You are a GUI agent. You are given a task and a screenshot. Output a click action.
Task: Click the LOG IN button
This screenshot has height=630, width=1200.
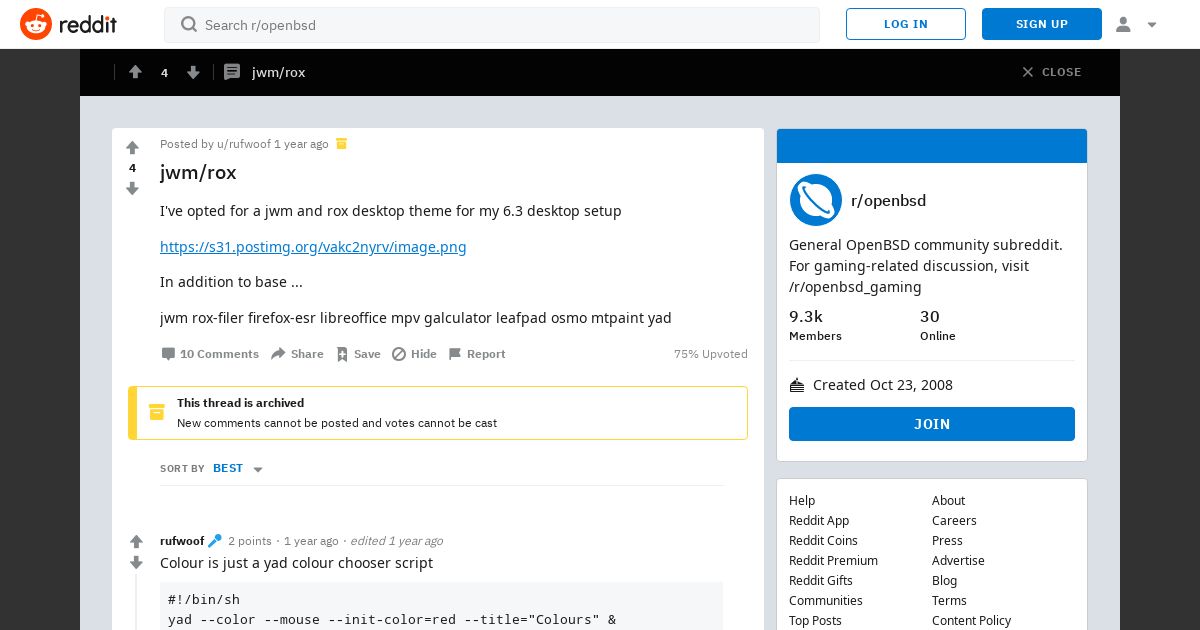[x=906, y=24]
